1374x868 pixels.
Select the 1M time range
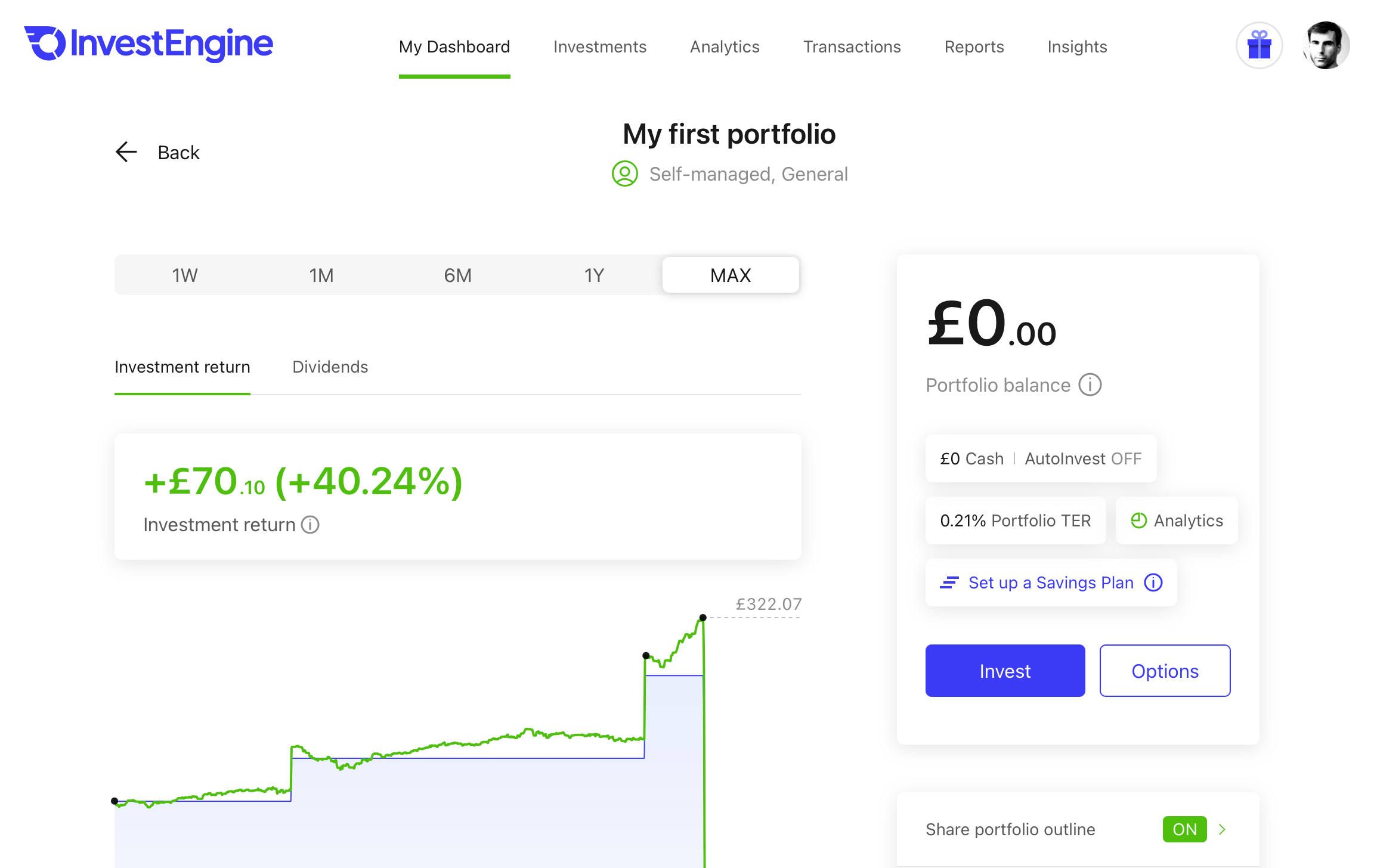[321, 275]
